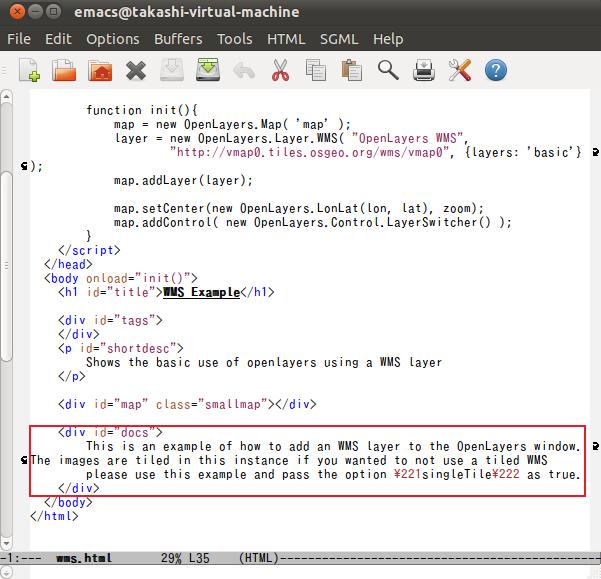Click on the function init() line

pos(141,110)
